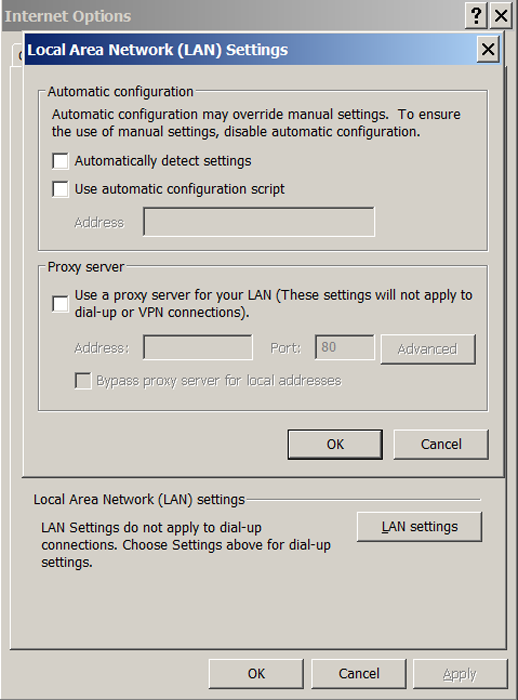
Task: Click the Internet Options title bar
Action: (x=232, y=16)
